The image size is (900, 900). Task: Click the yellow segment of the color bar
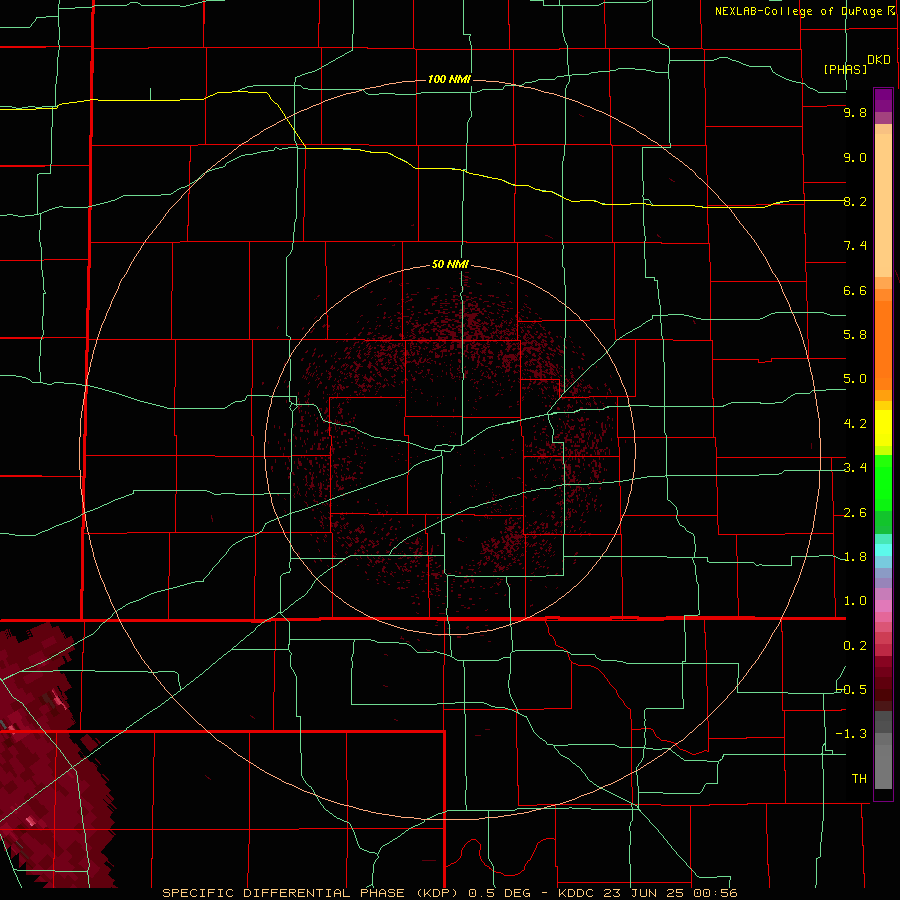tap(883, 428)
